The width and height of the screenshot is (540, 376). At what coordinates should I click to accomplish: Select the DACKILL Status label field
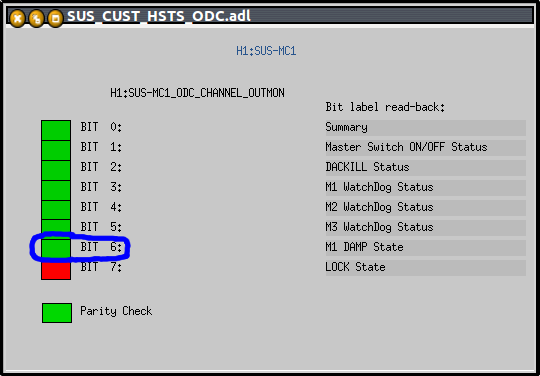click(x=425, y=168)
